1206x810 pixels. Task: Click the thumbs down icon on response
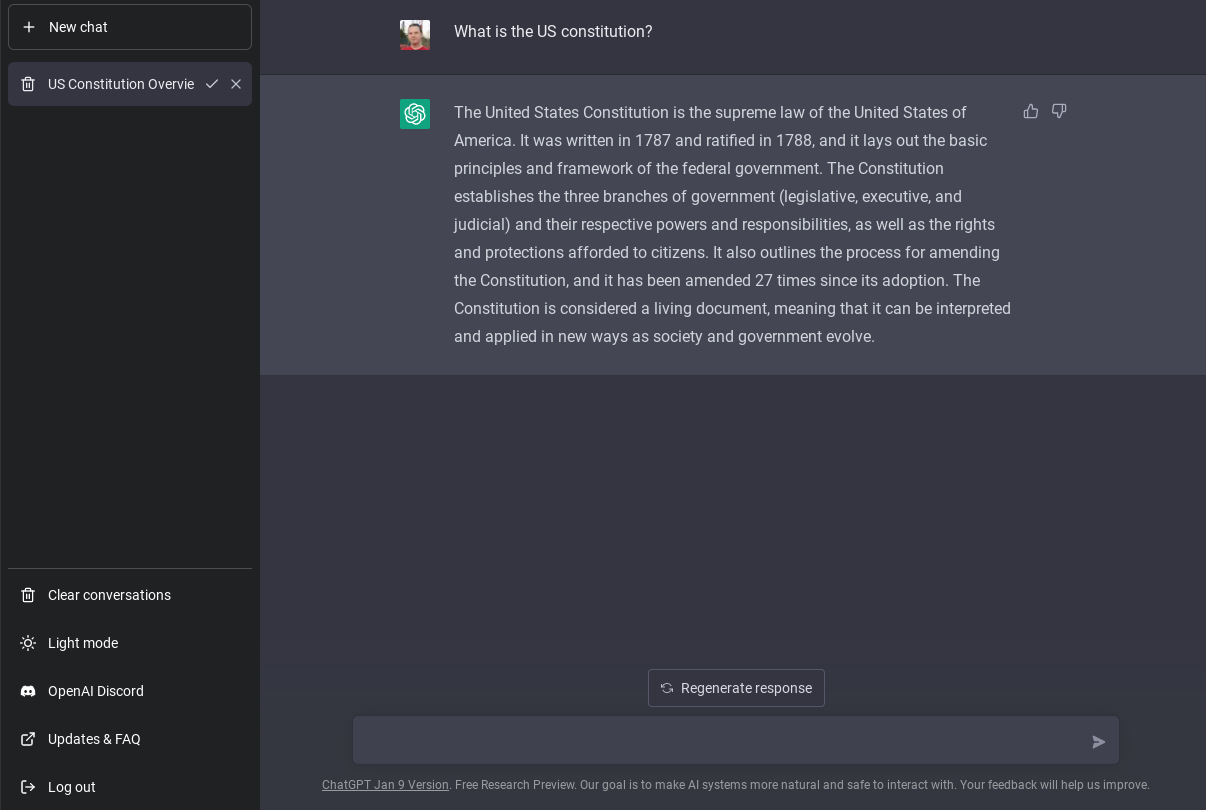[1059, 112]
